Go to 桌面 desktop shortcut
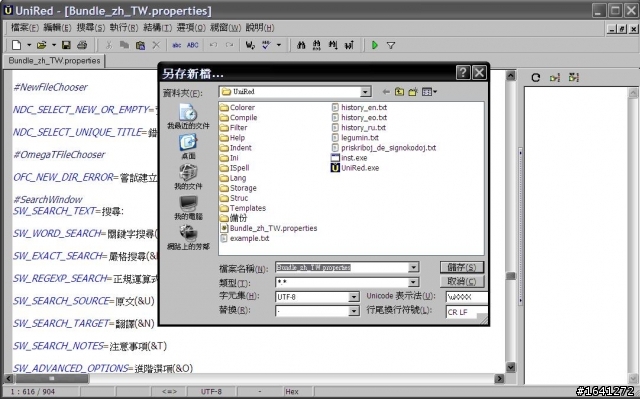This screenshot has width=640, height=399. click(188, 147)
